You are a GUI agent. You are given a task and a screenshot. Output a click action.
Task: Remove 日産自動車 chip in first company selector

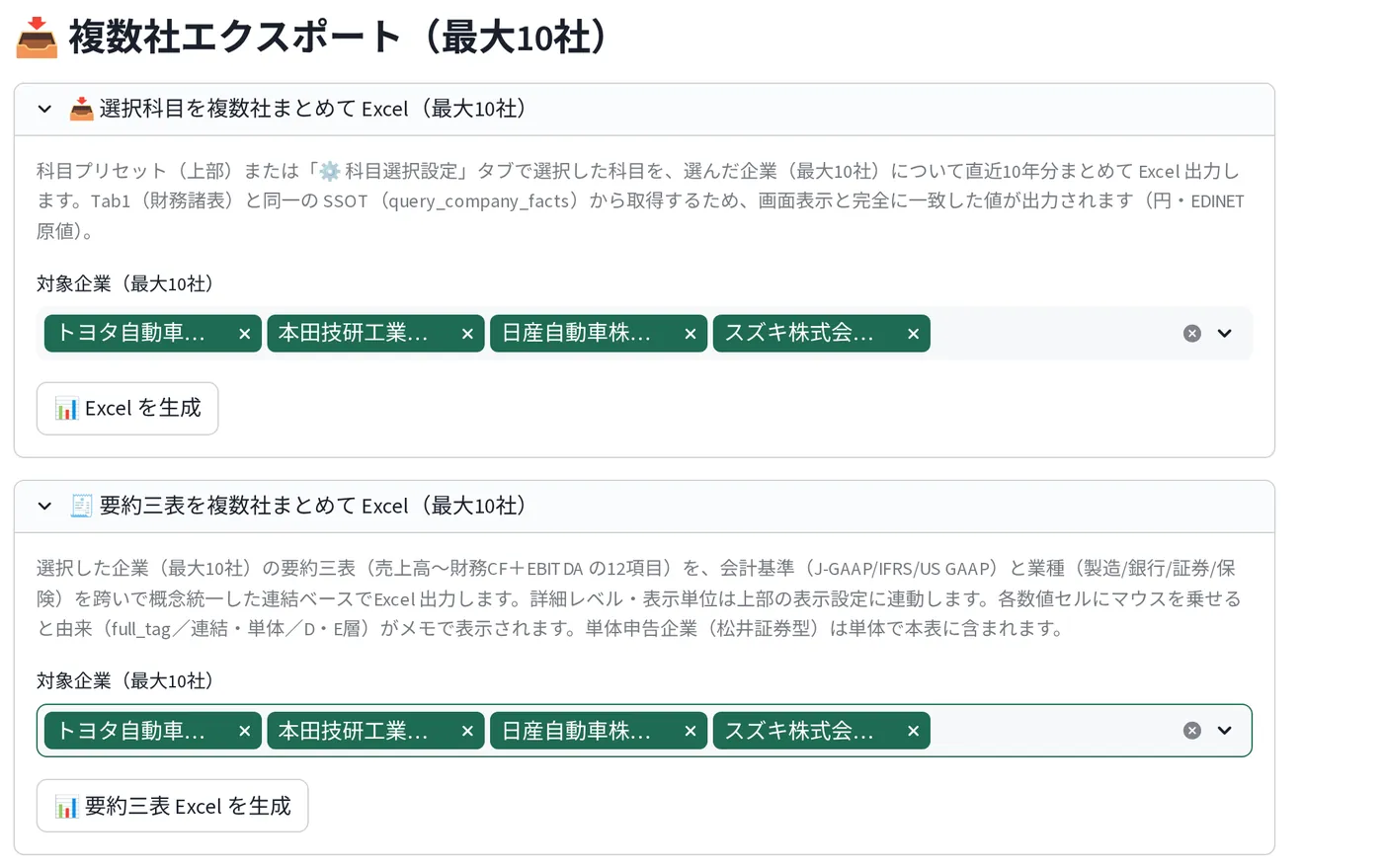(691, 334)
